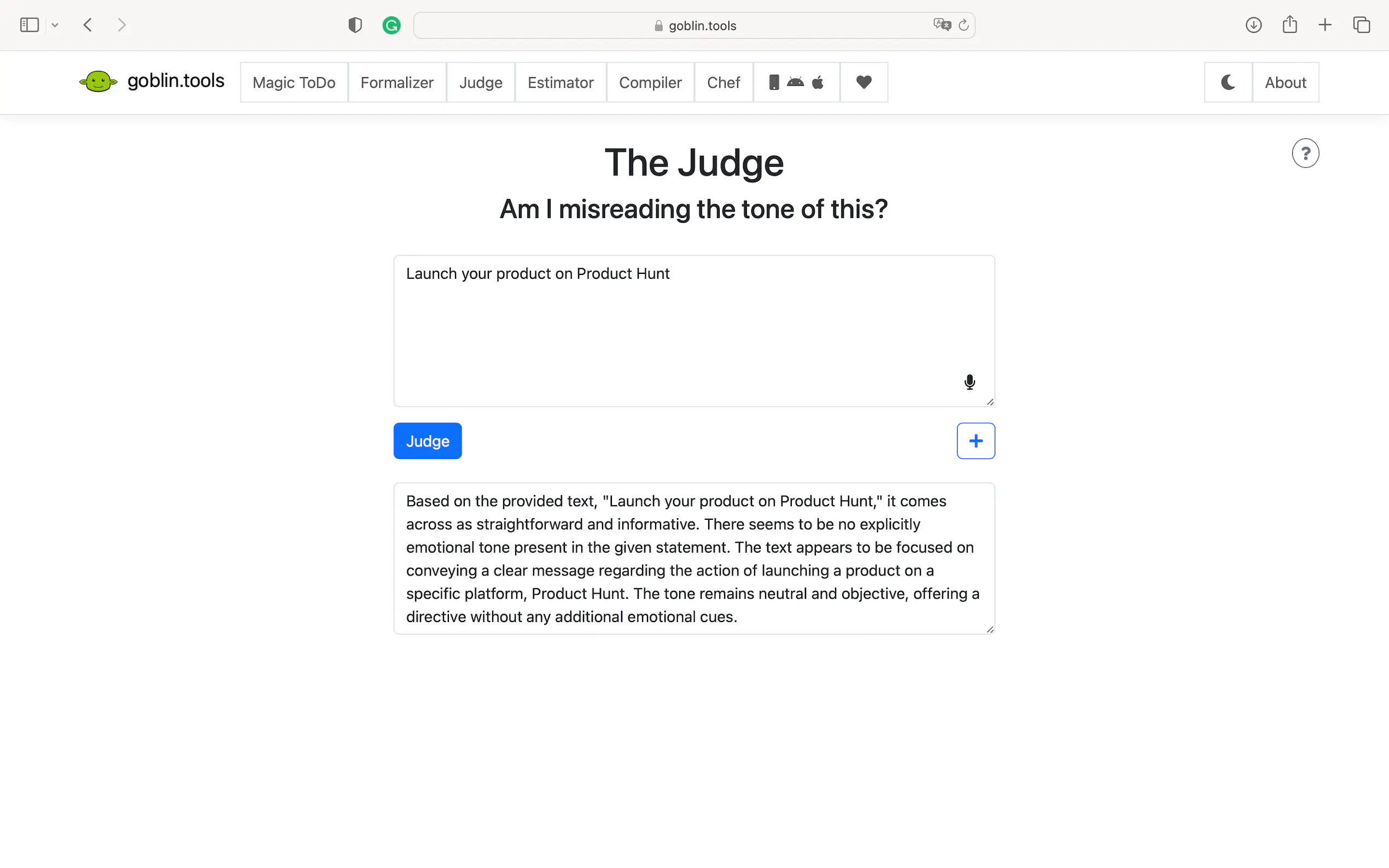Expand extra options with plus button
This screenshot has width=1389, height=868.
(975, 441)
